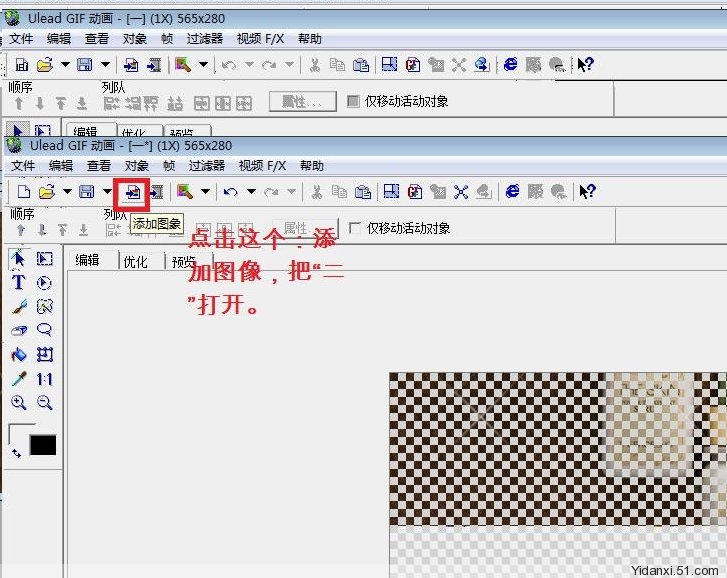Click 属性 button in back window

pyautogui.click(x=302, y=102)
